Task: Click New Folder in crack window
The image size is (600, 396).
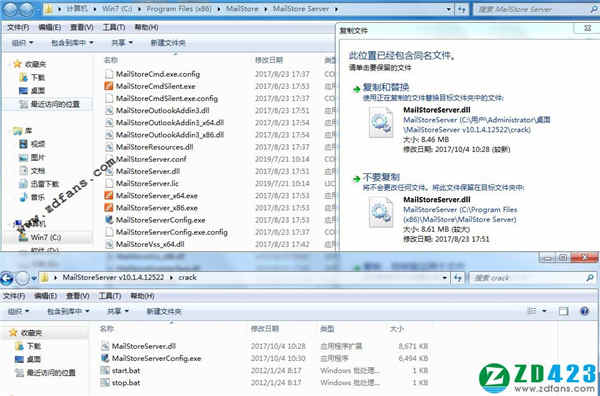Action: coord(164,311)
